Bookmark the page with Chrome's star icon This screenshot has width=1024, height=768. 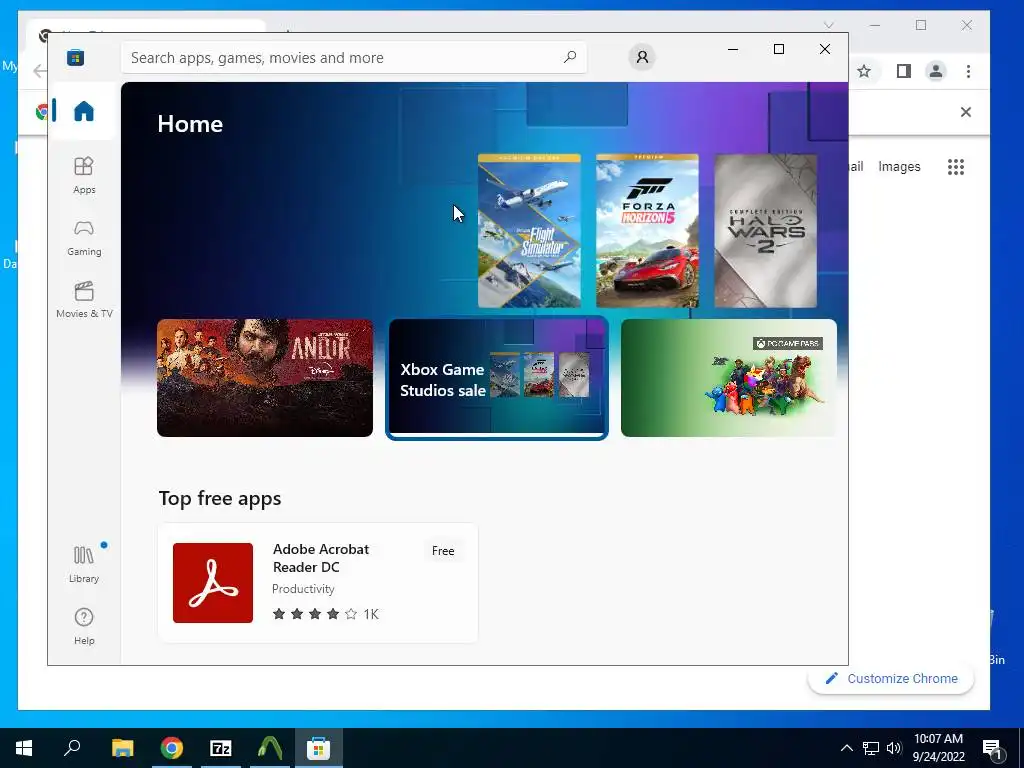864,71
